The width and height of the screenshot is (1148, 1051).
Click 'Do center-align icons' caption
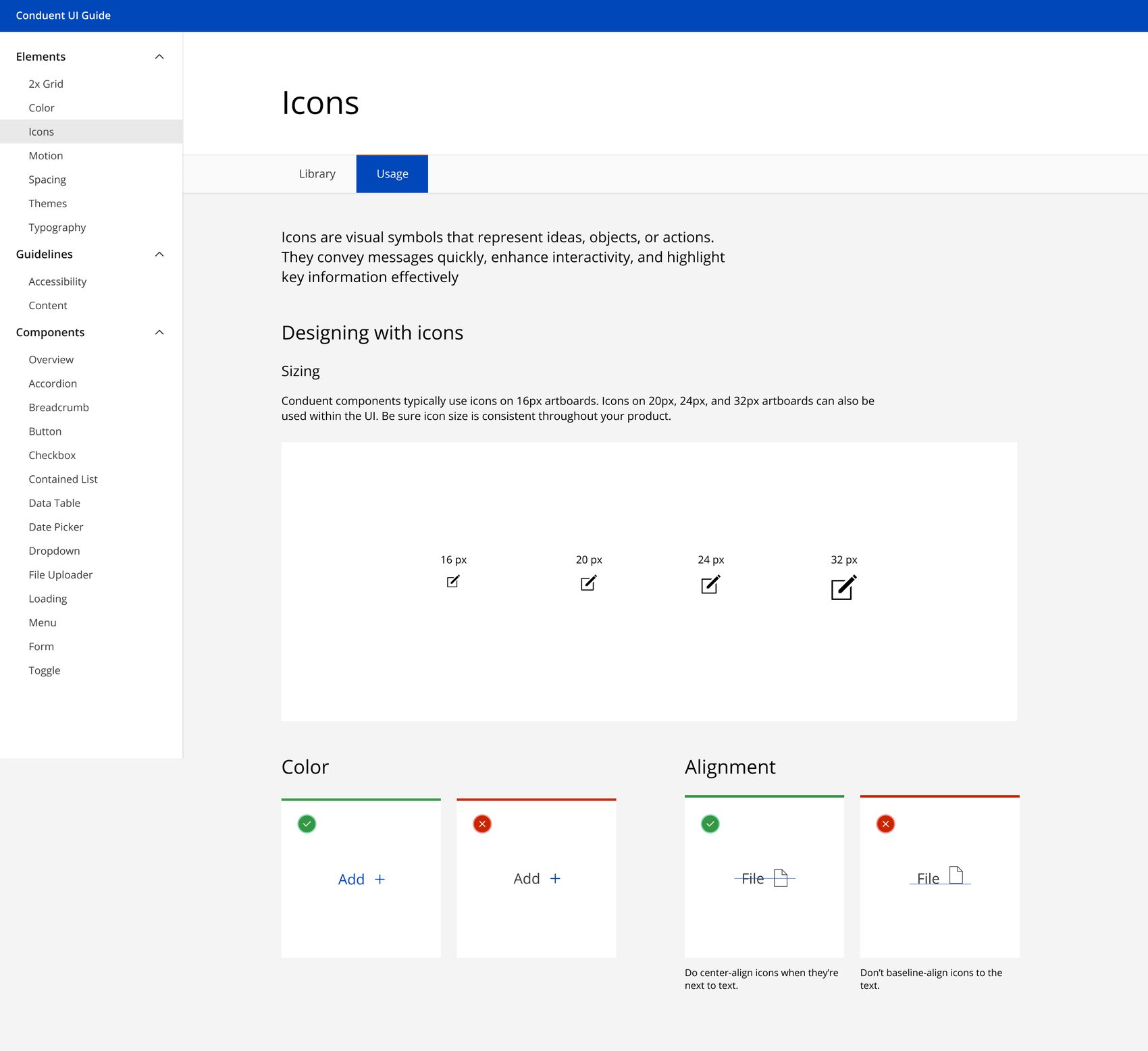[x=762, y=979]
